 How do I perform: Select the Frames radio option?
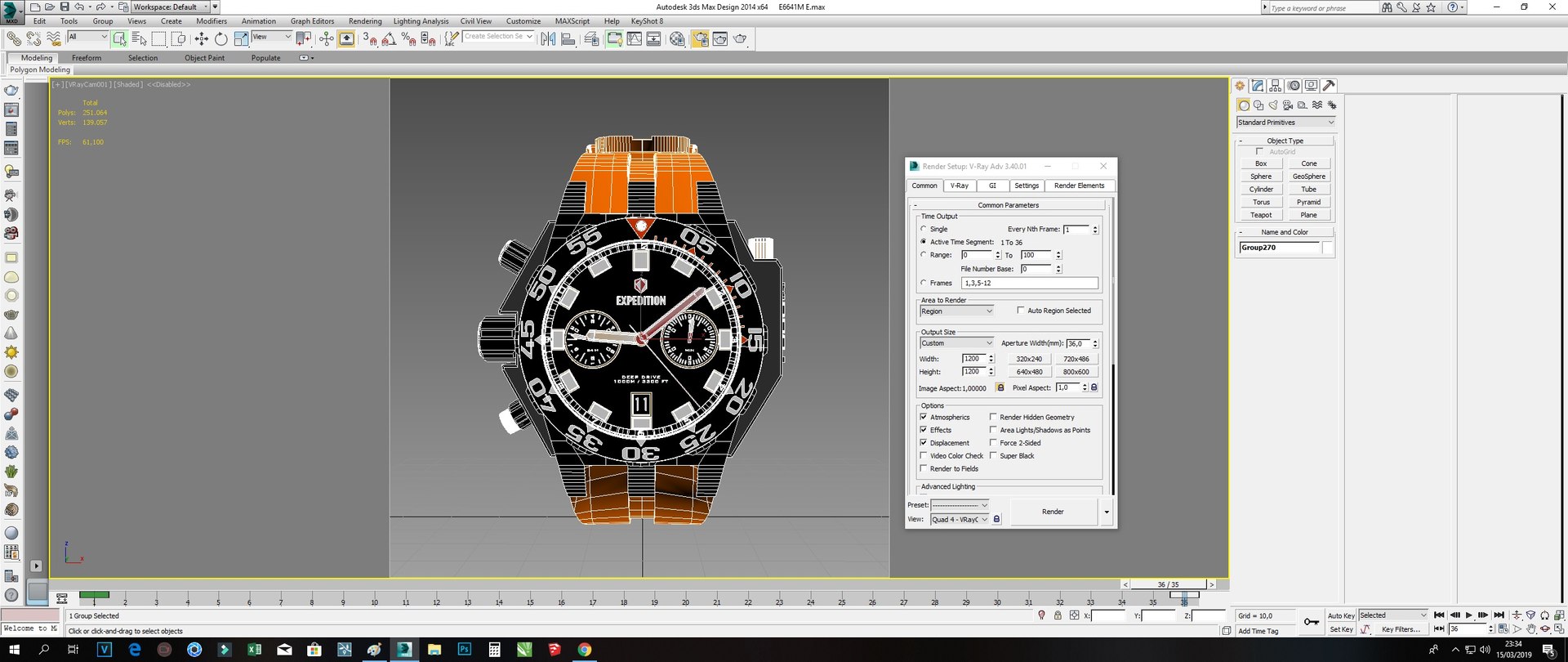click(x=924, y=283)
